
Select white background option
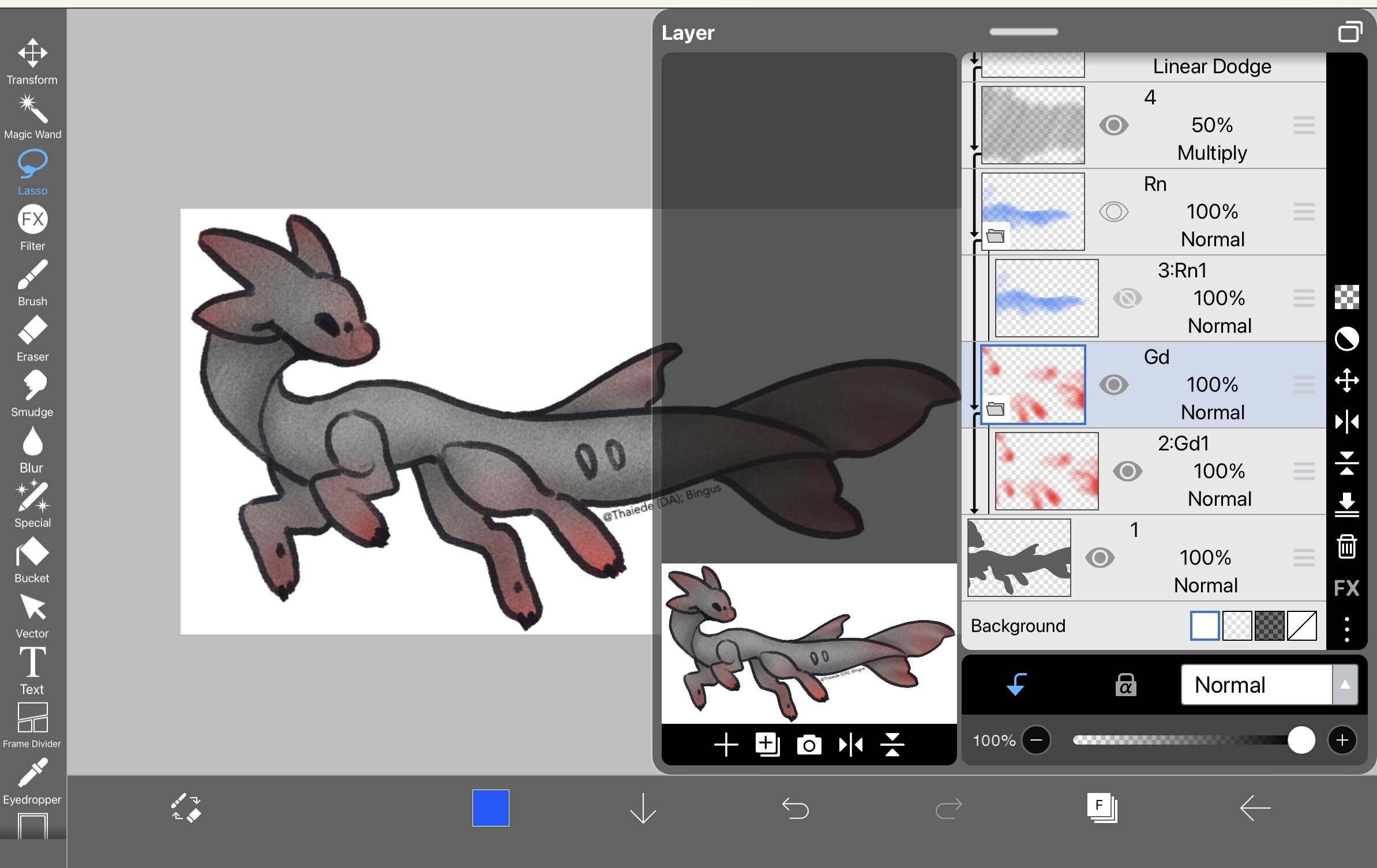click(x=1205, y=626)
